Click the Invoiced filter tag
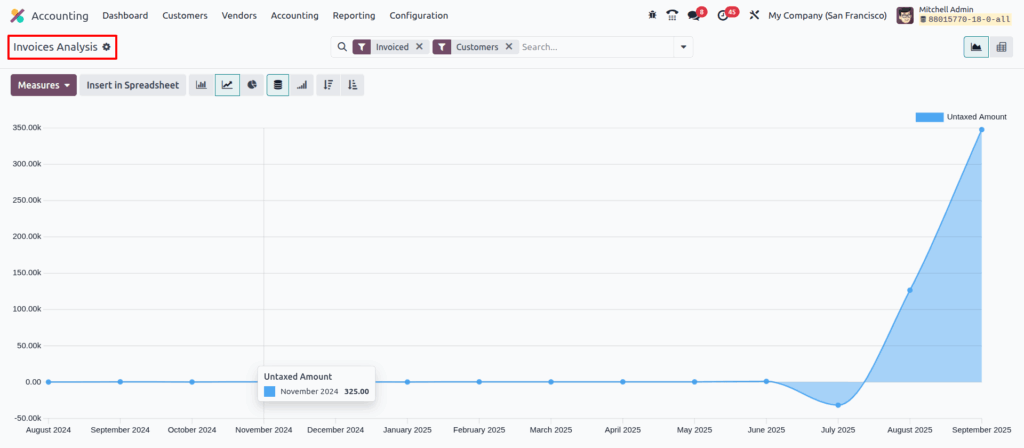The height and width of the screenshot is (448, 1024). coord(392,47)
